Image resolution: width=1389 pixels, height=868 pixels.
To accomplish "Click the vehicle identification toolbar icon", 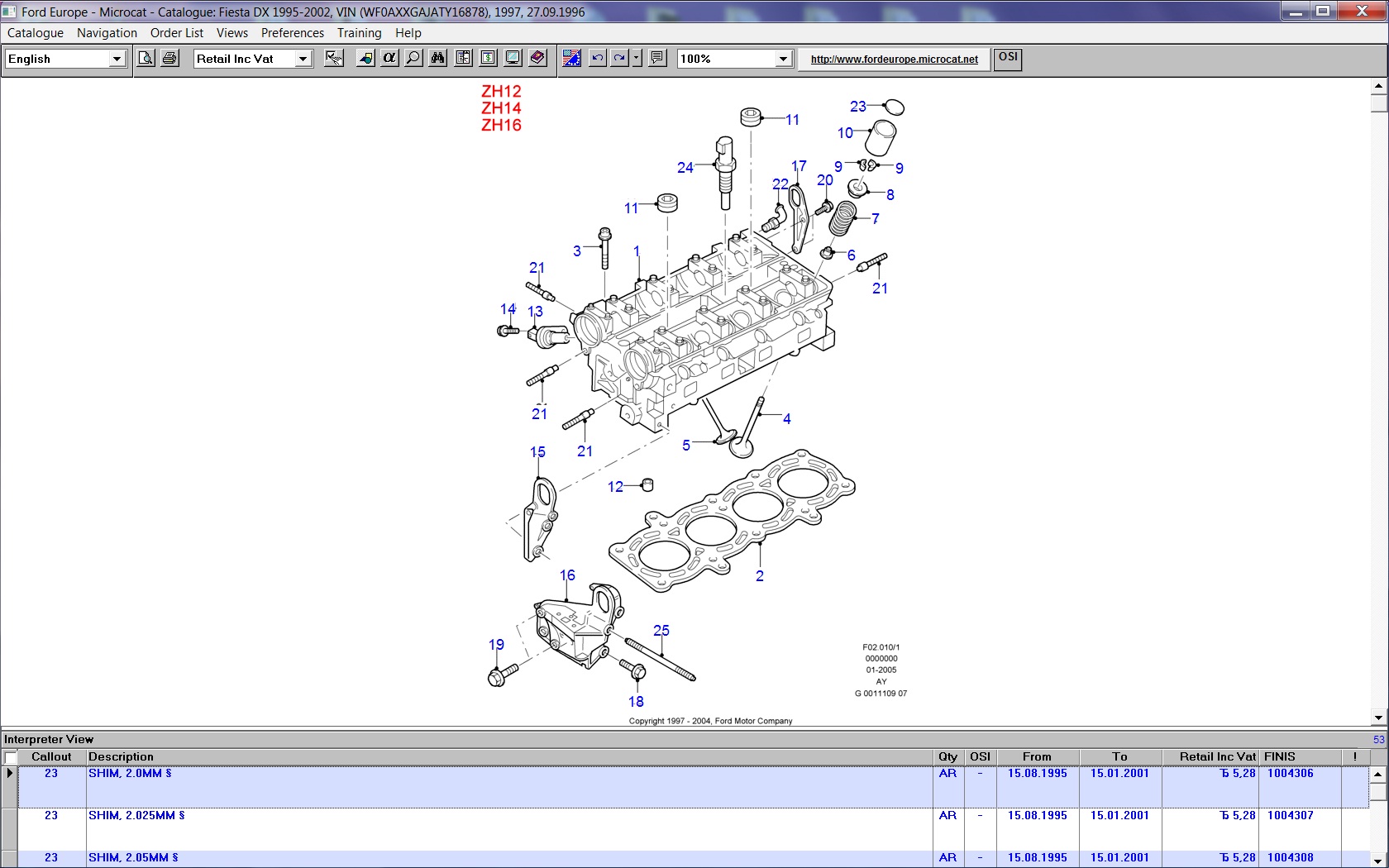I will point(365,58).
